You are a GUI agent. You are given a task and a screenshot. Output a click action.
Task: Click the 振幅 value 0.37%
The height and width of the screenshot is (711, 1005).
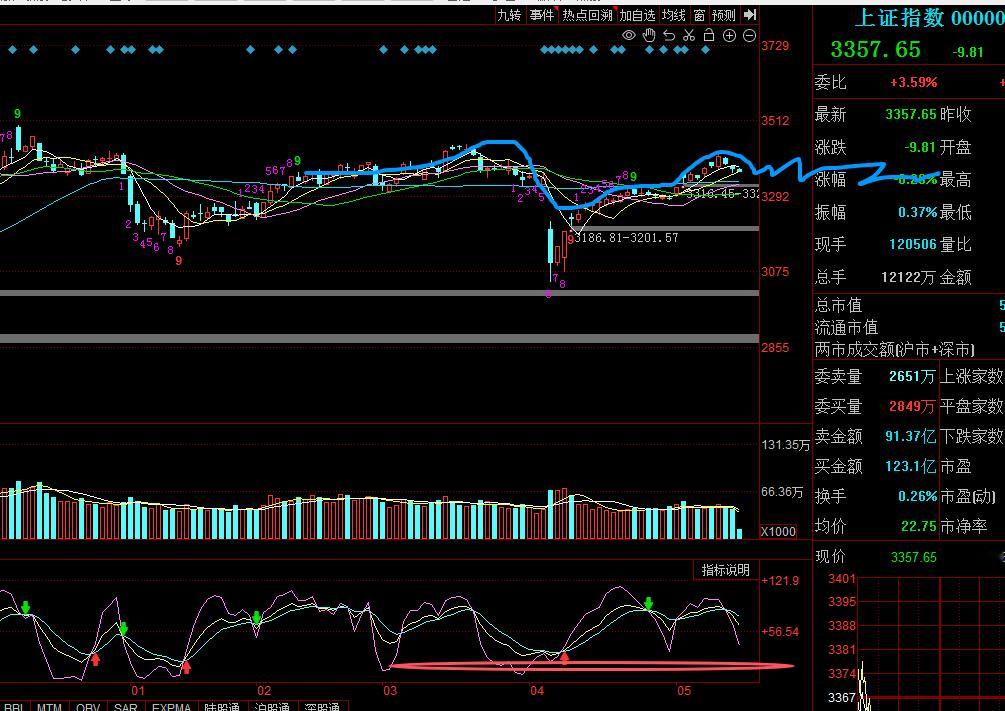click(917, 212)
